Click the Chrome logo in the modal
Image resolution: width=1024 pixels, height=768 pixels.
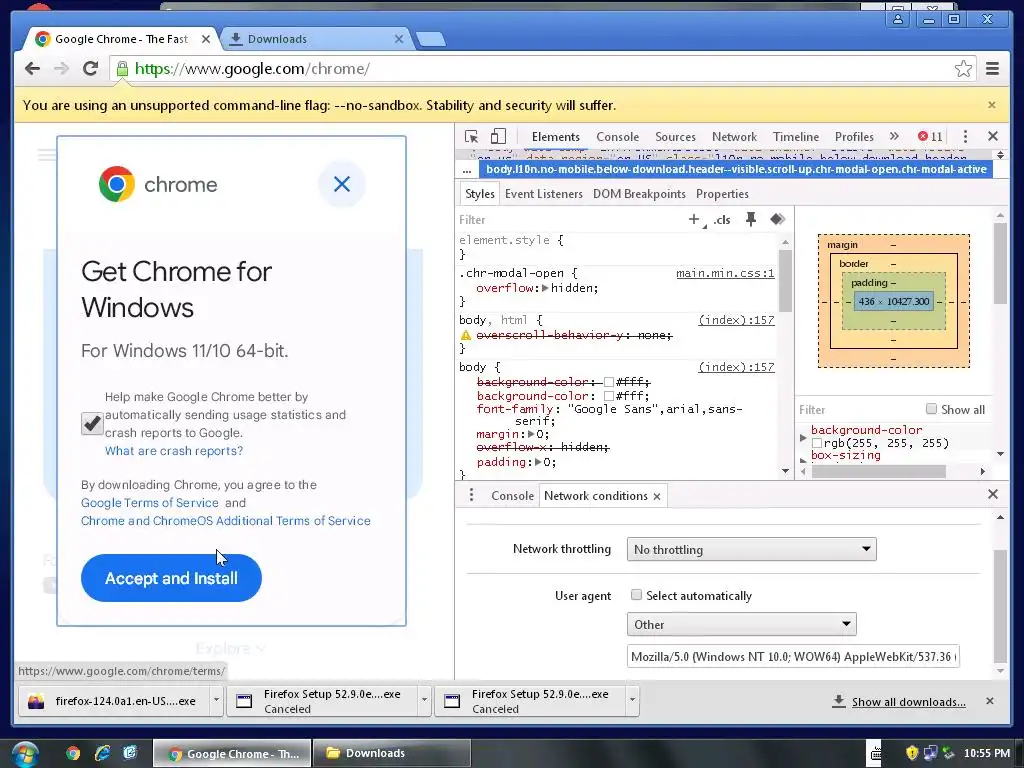[117, 184]
